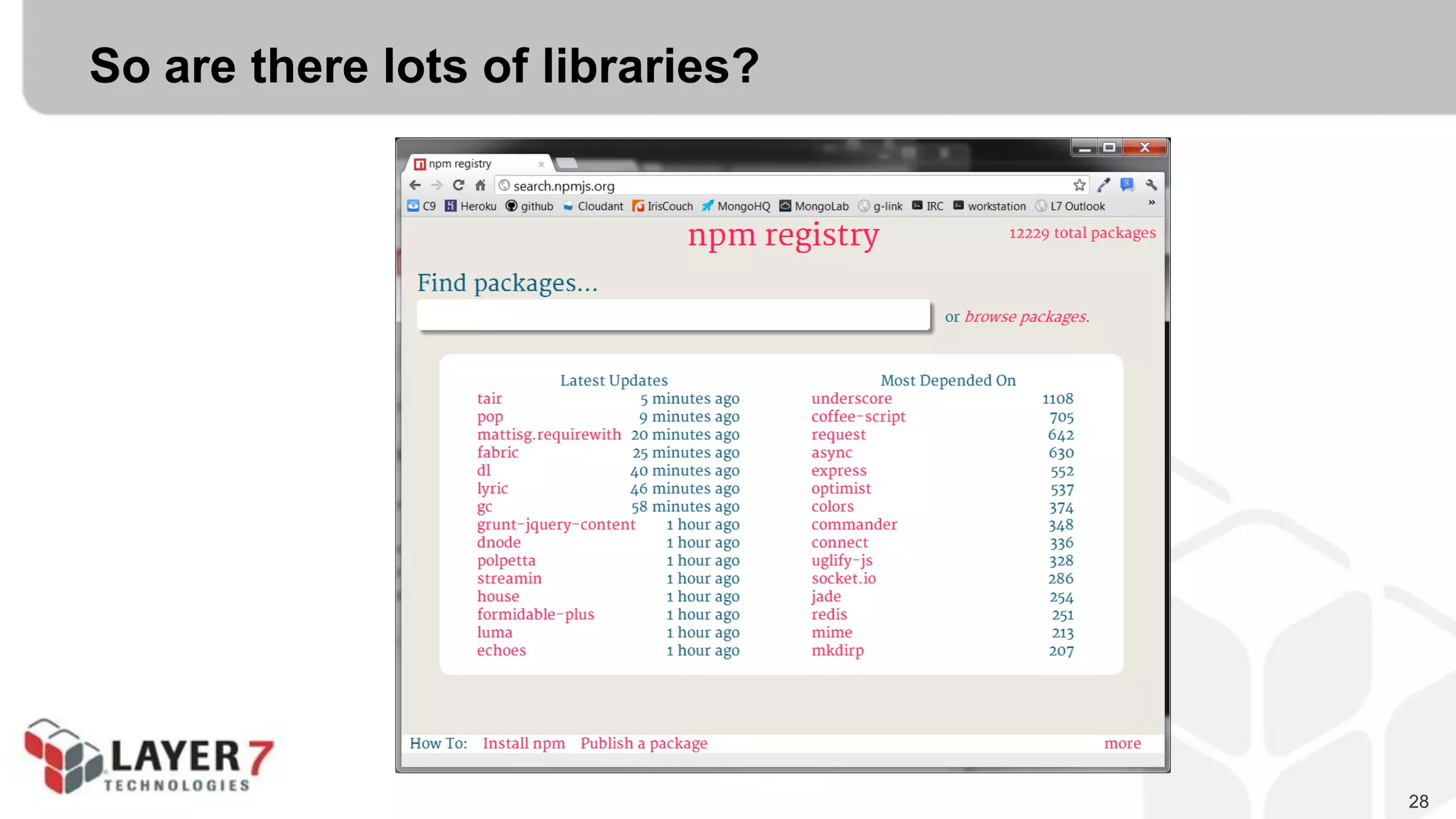This screenshot has width=1456, height=819.
Task: Open the fabric package link
Action: coord(498,453)
